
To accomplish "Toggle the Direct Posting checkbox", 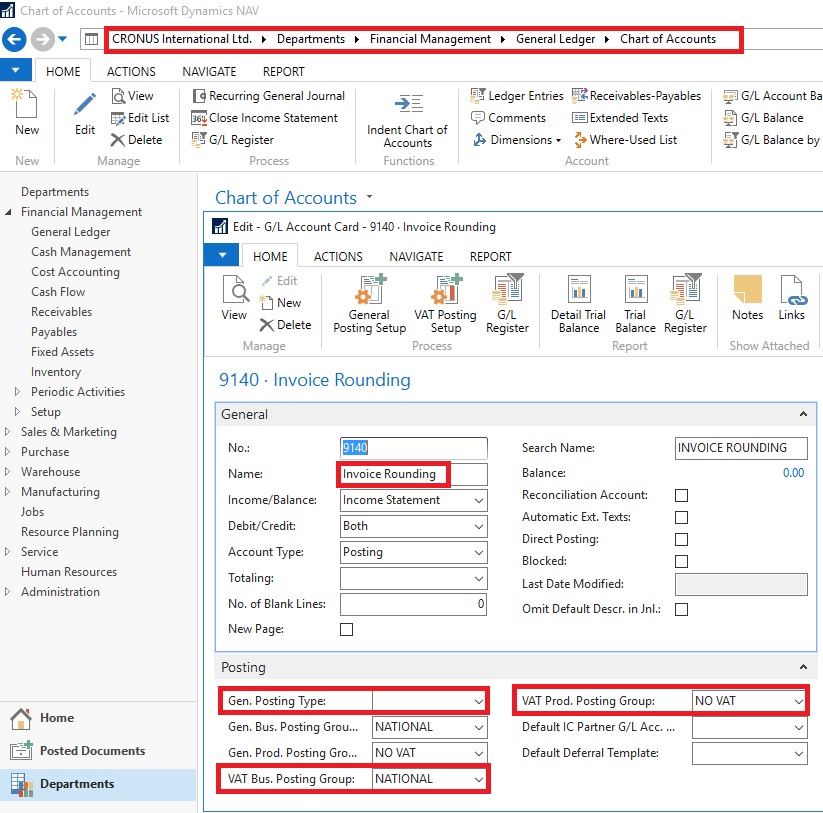I will [x=681, y=539].
